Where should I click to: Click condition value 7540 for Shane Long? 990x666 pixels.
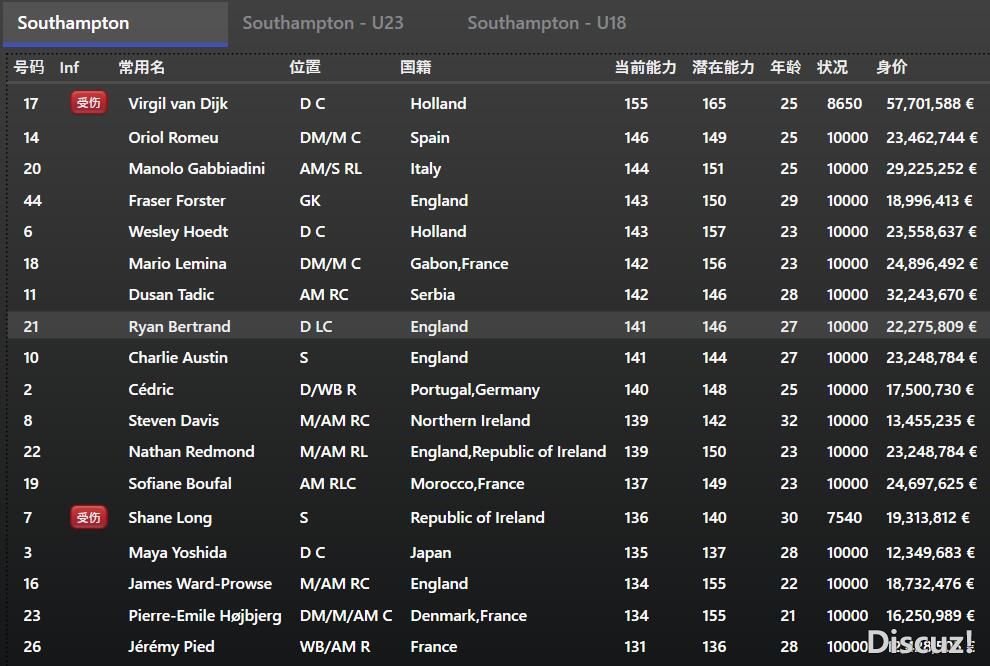click(844, 518)
